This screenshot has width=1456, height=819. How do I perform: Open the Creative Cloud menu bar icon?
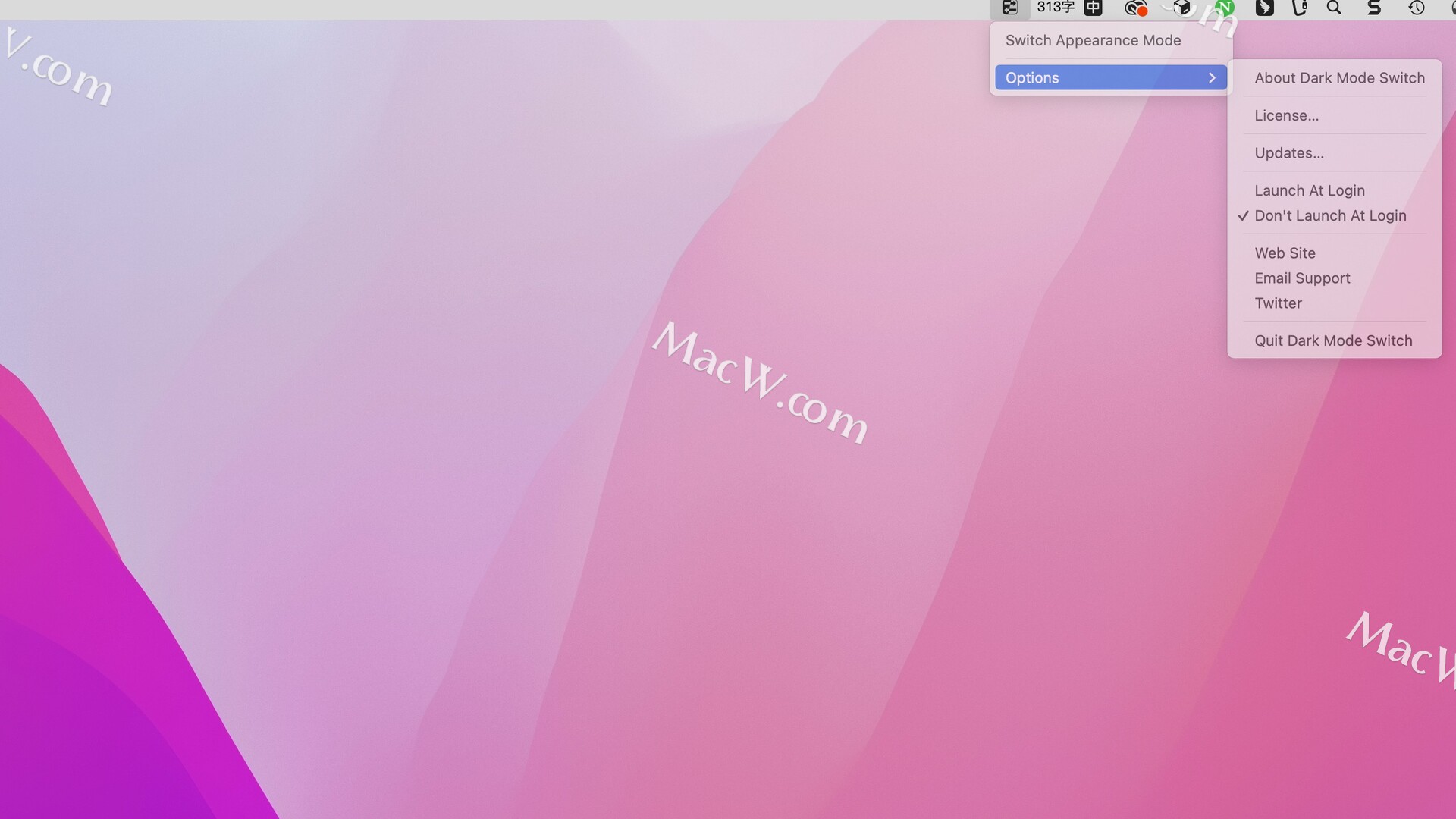click(x=1135, y=8)
